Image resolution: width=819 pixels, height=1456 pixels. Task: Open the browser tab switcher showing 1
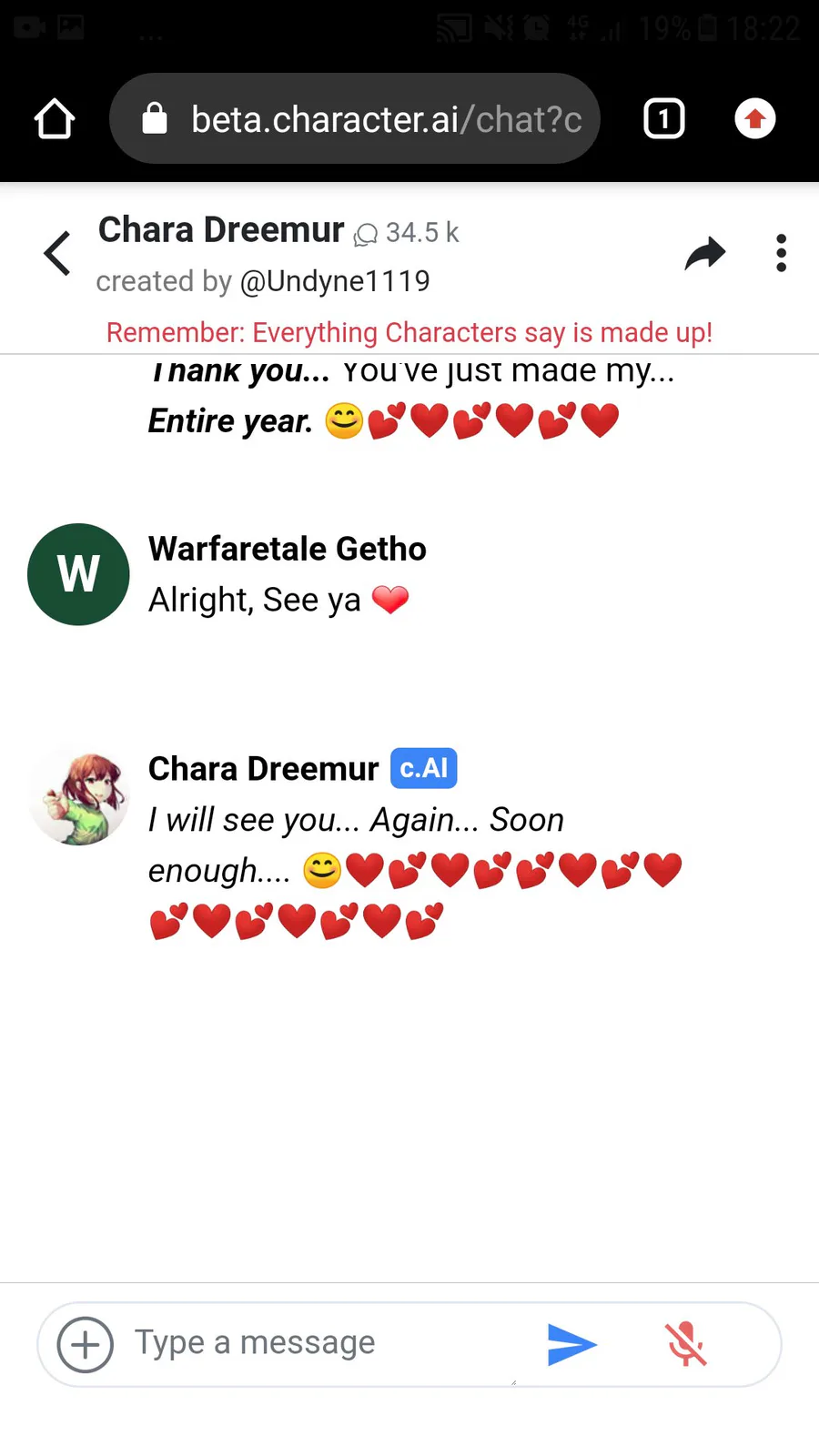coord(664,119)
